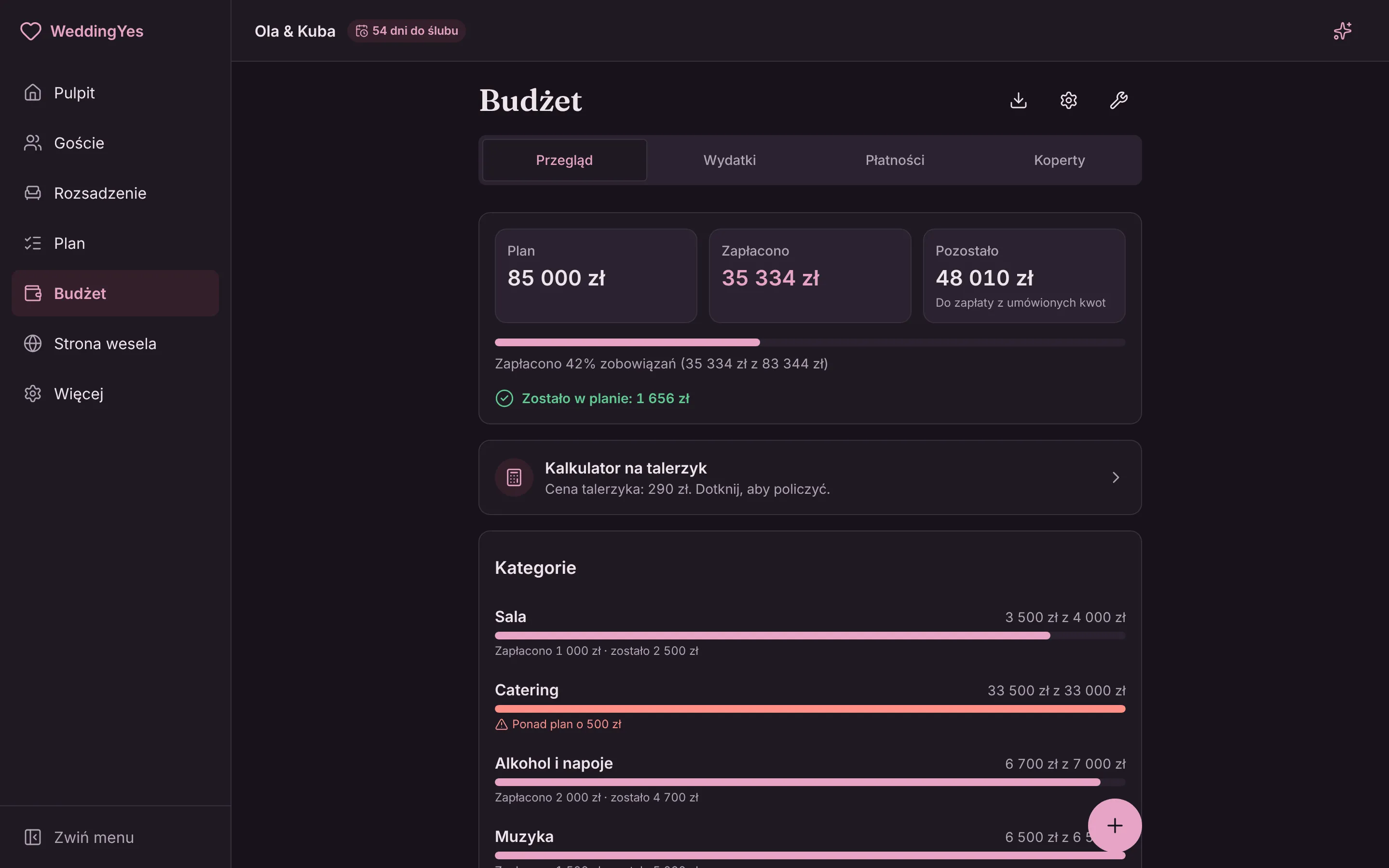Viewport: 1389px width, 868px height.
Task: Click the Pozostało 48 010 zł card
Action: (x=1023, y=275)
